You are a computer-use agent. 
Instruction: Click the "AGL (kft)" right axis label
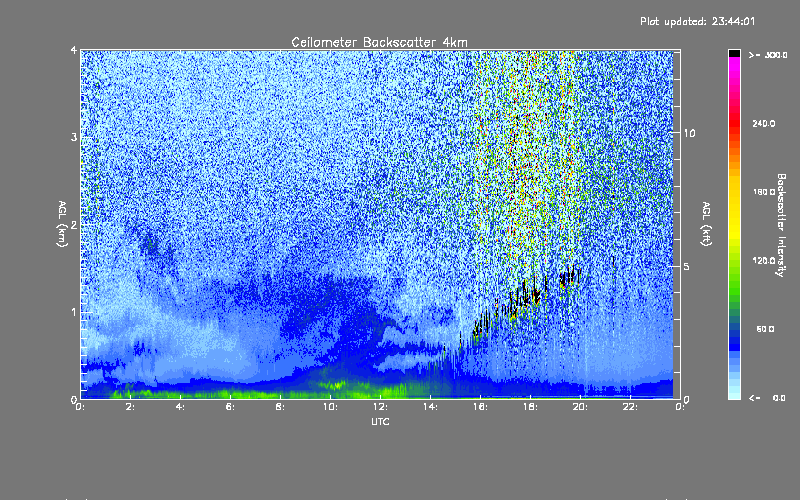[x=706, y=224]
